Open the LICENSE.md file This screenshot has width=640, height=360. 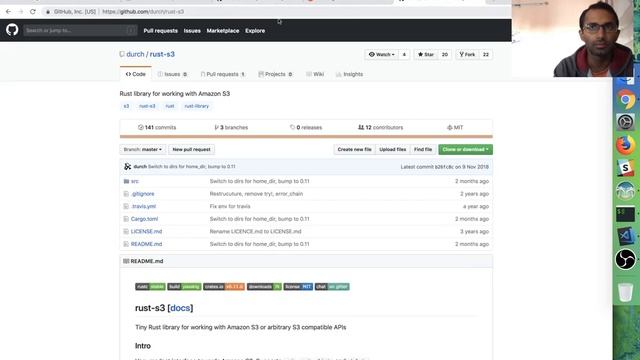click(146, 231)
